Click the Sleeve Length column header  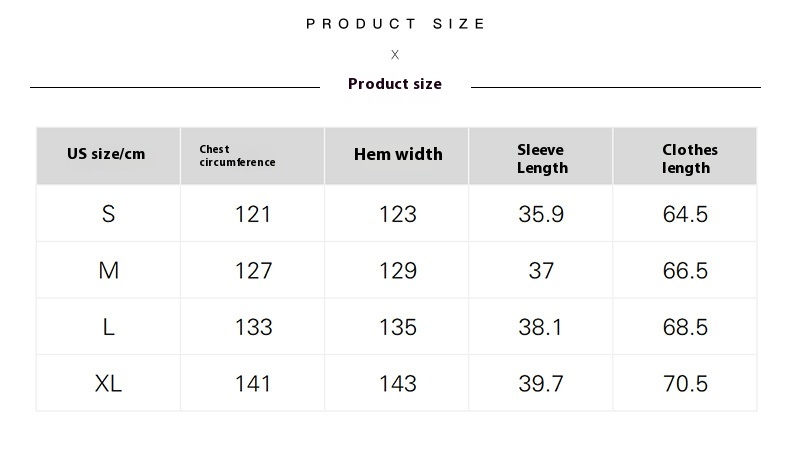[x=542, y=159]
